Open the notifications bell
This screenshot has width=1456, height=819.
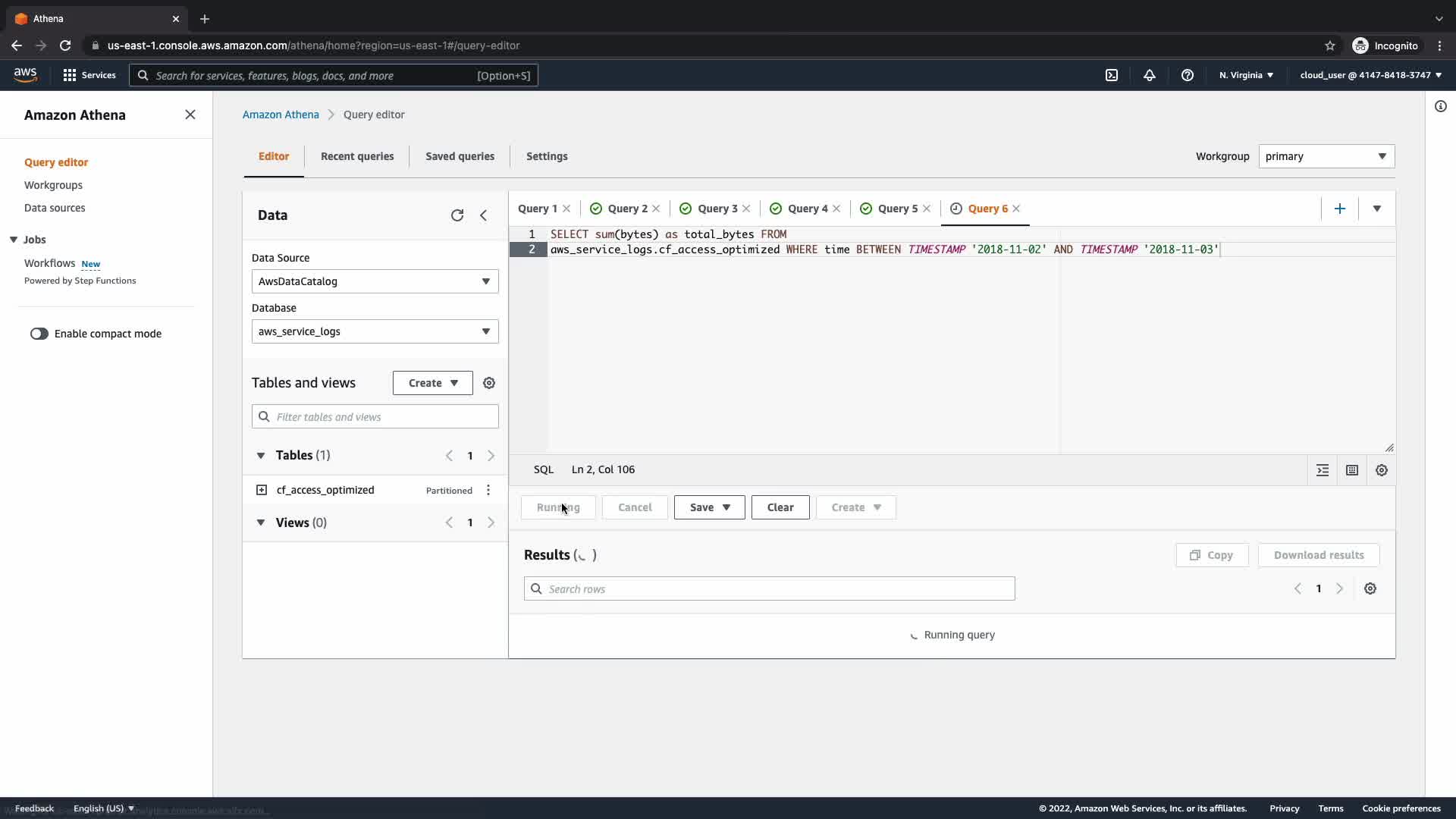(1149, 75)
